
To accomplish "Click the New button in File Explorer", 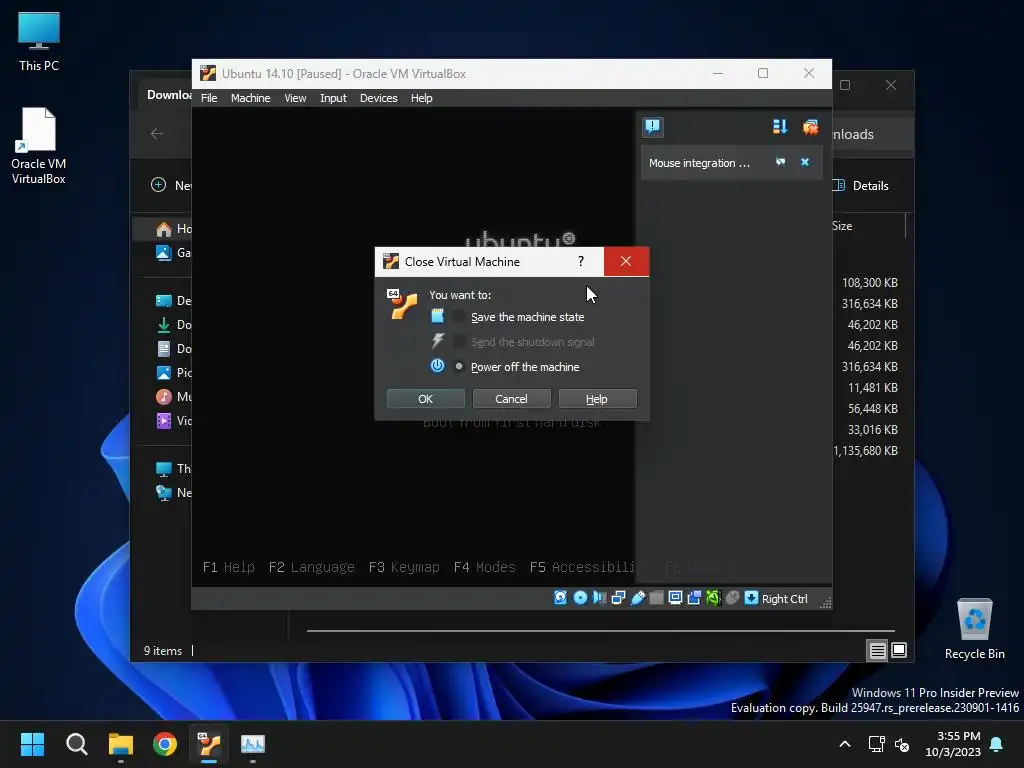I will click(x=171, y=185).
